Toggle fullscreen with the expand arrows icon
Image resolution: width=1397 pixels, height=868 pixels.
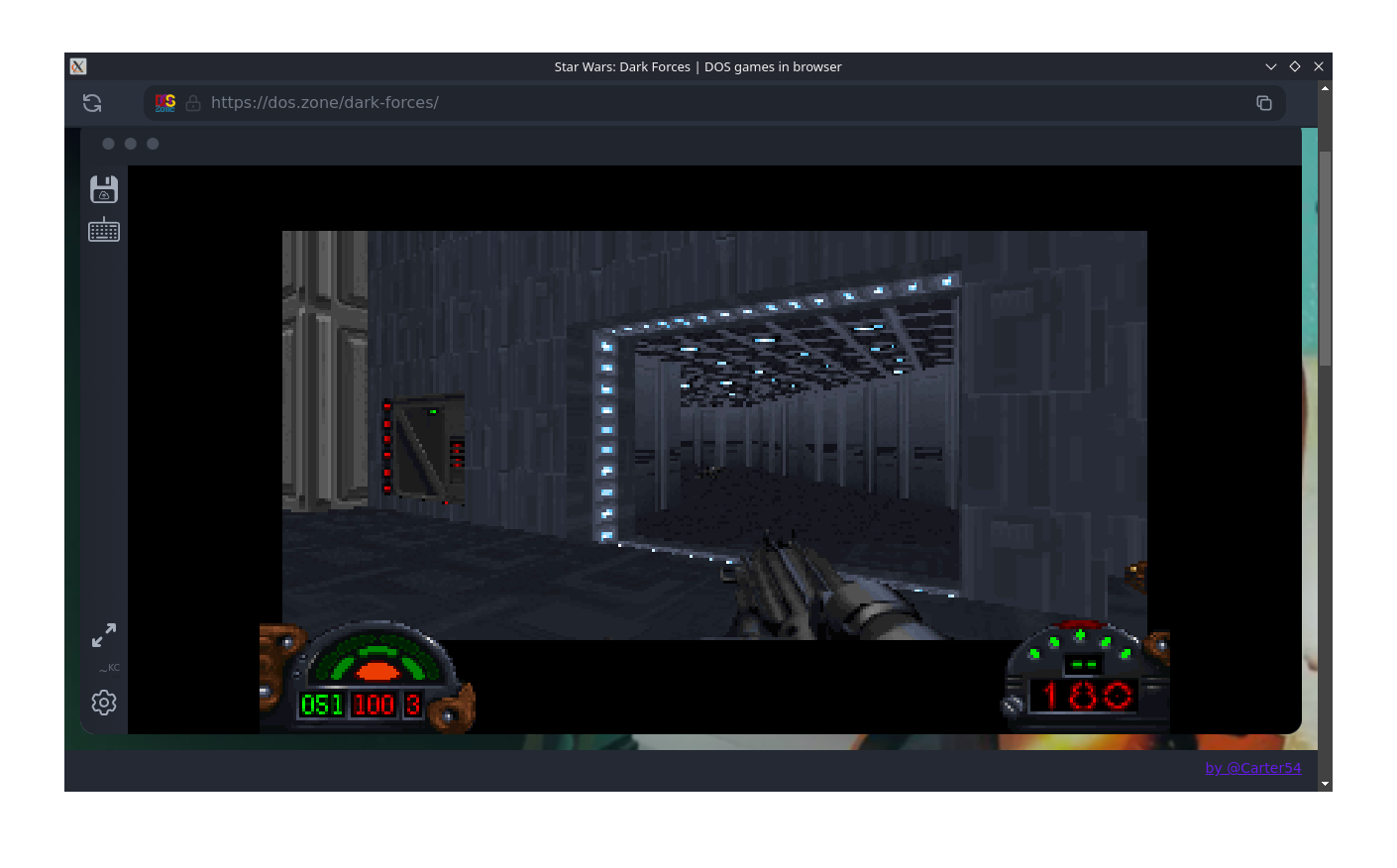tap(104, 635)
